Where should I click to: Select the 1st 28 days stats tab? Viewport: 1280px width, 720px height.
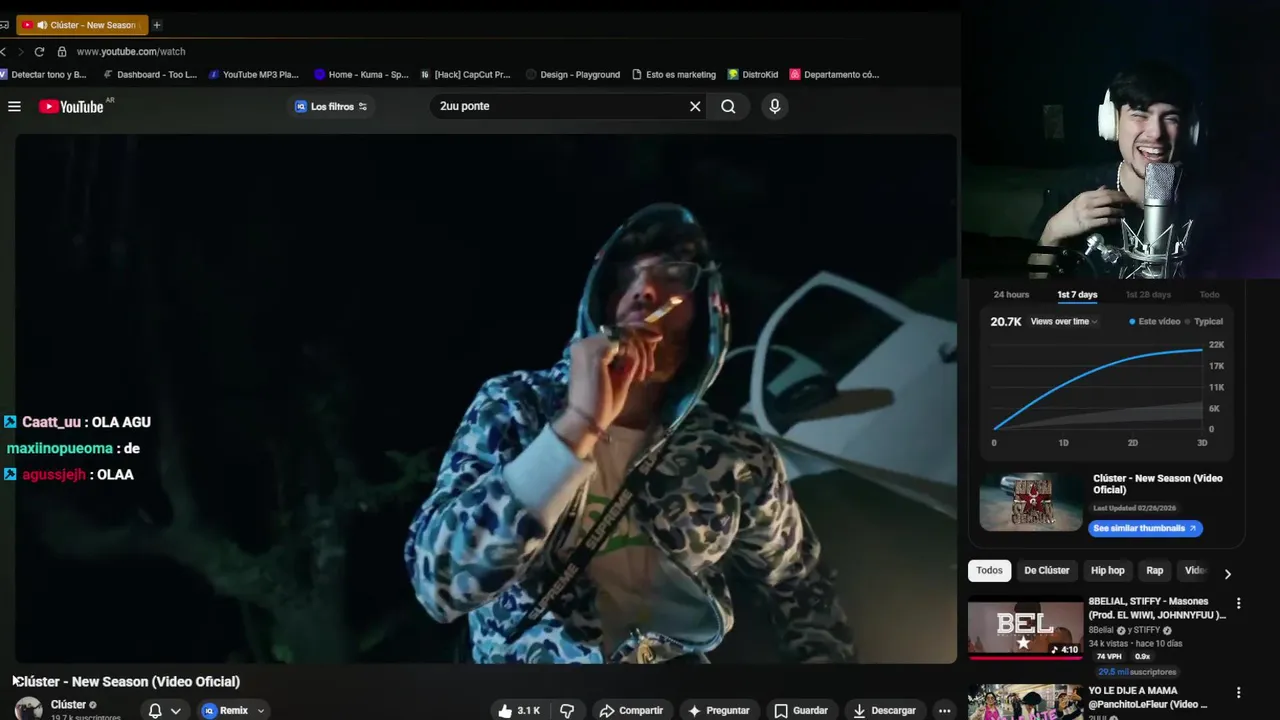pos(1148,295)
